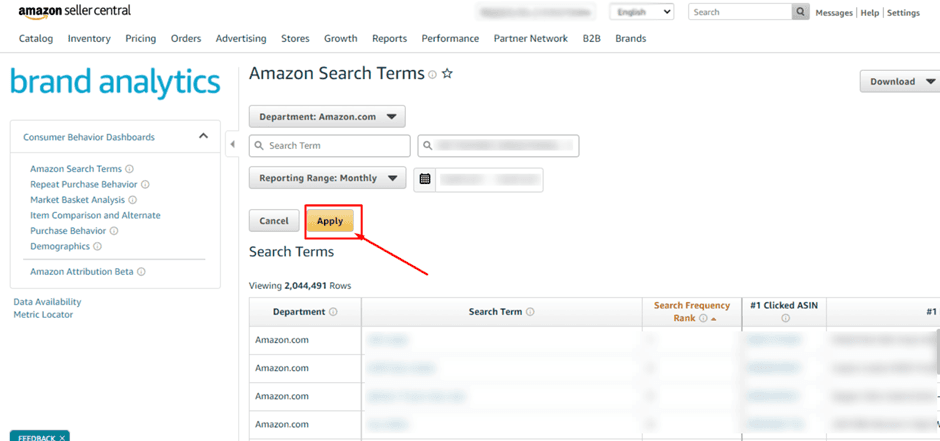
Task: Open the Reports menu
Action: 390,38
